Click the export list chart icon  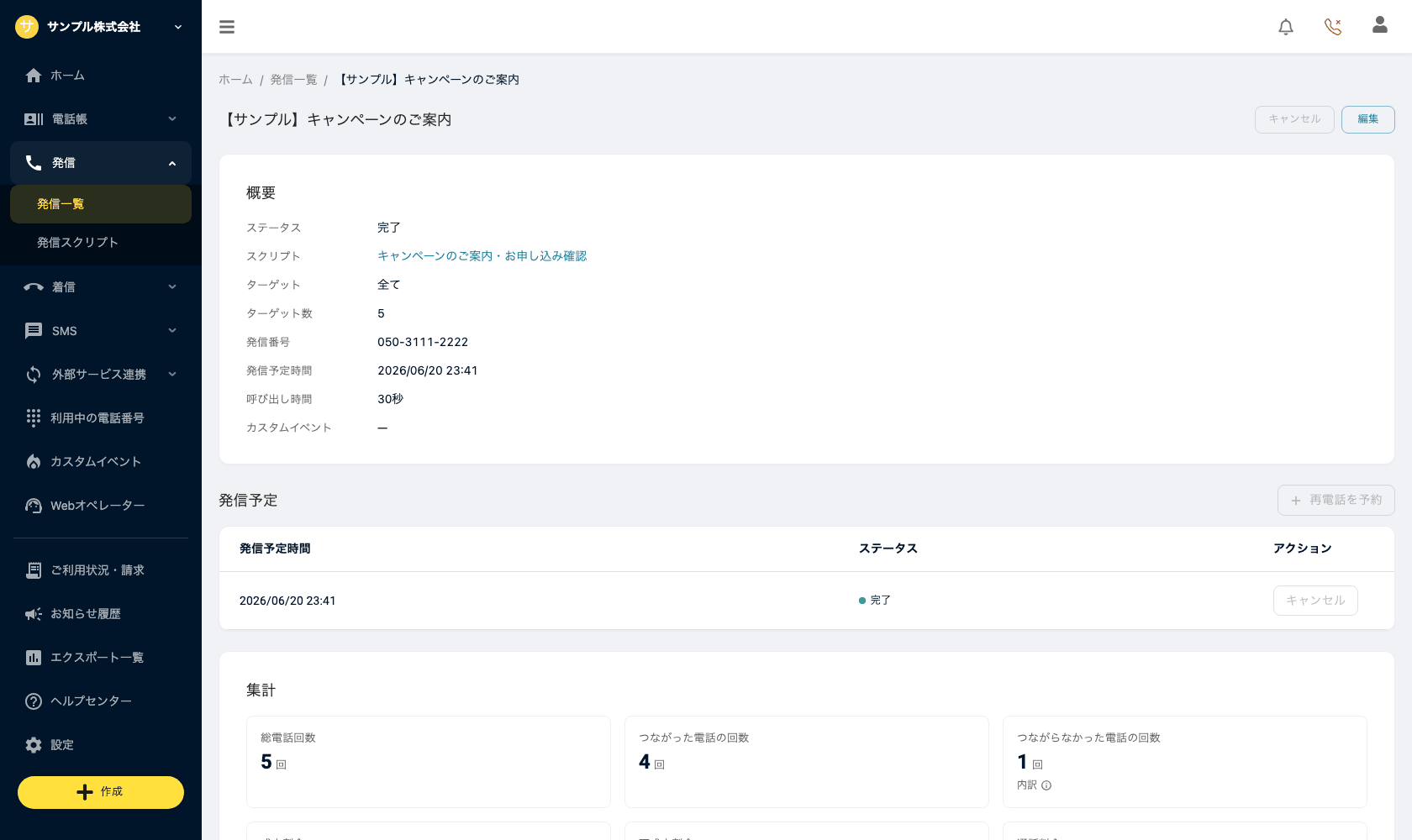pos(34,658)
